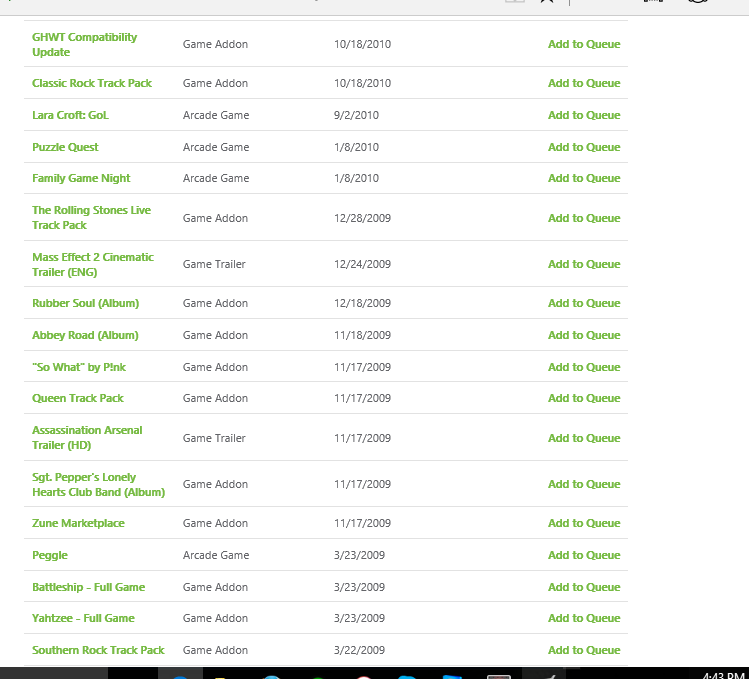Viewport: 749px width, 679px height.
Task: Open the Battleship – Full Game link
Action: [88, 587]
